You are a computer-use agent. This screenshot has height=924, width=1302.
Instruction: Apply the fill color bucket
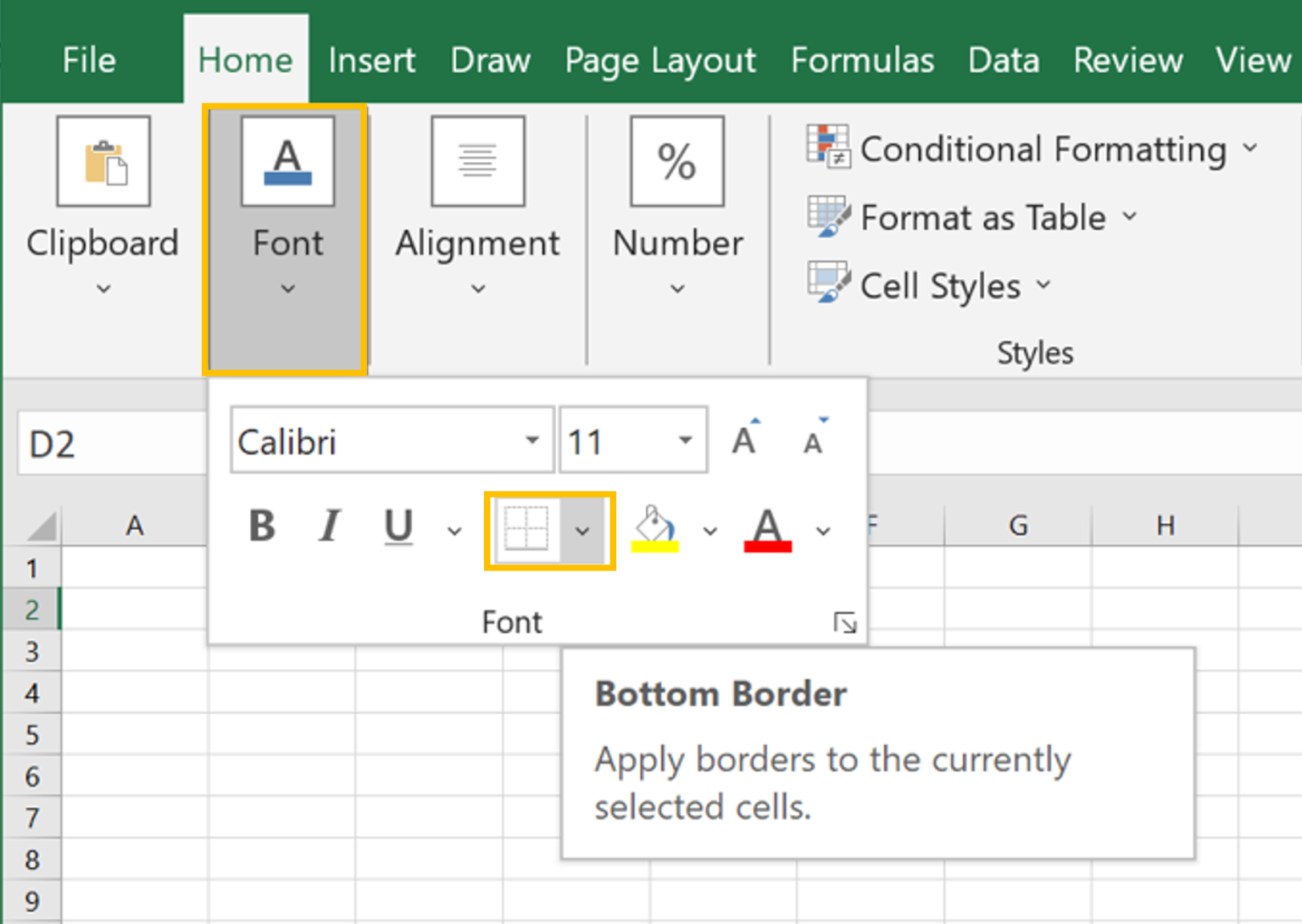coord(655,529)
